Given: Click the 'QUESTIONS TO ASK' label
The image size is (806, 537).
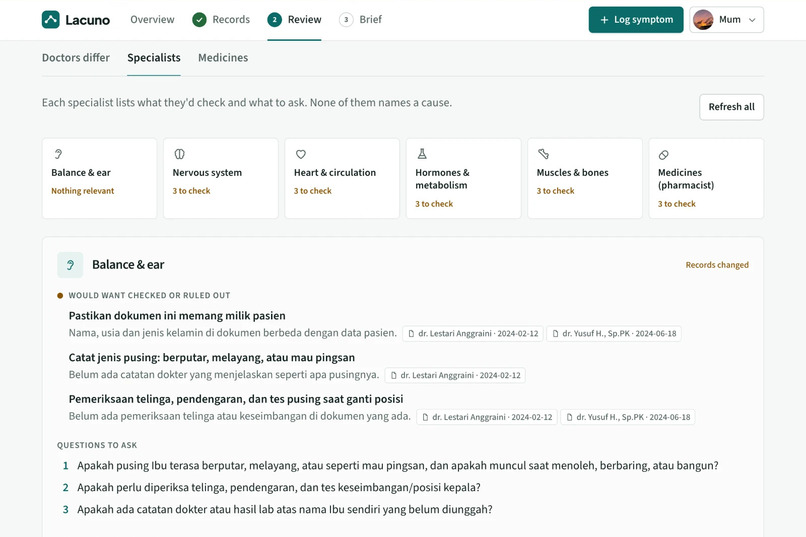Looking at the screenshot, I should tap(97, 445).
